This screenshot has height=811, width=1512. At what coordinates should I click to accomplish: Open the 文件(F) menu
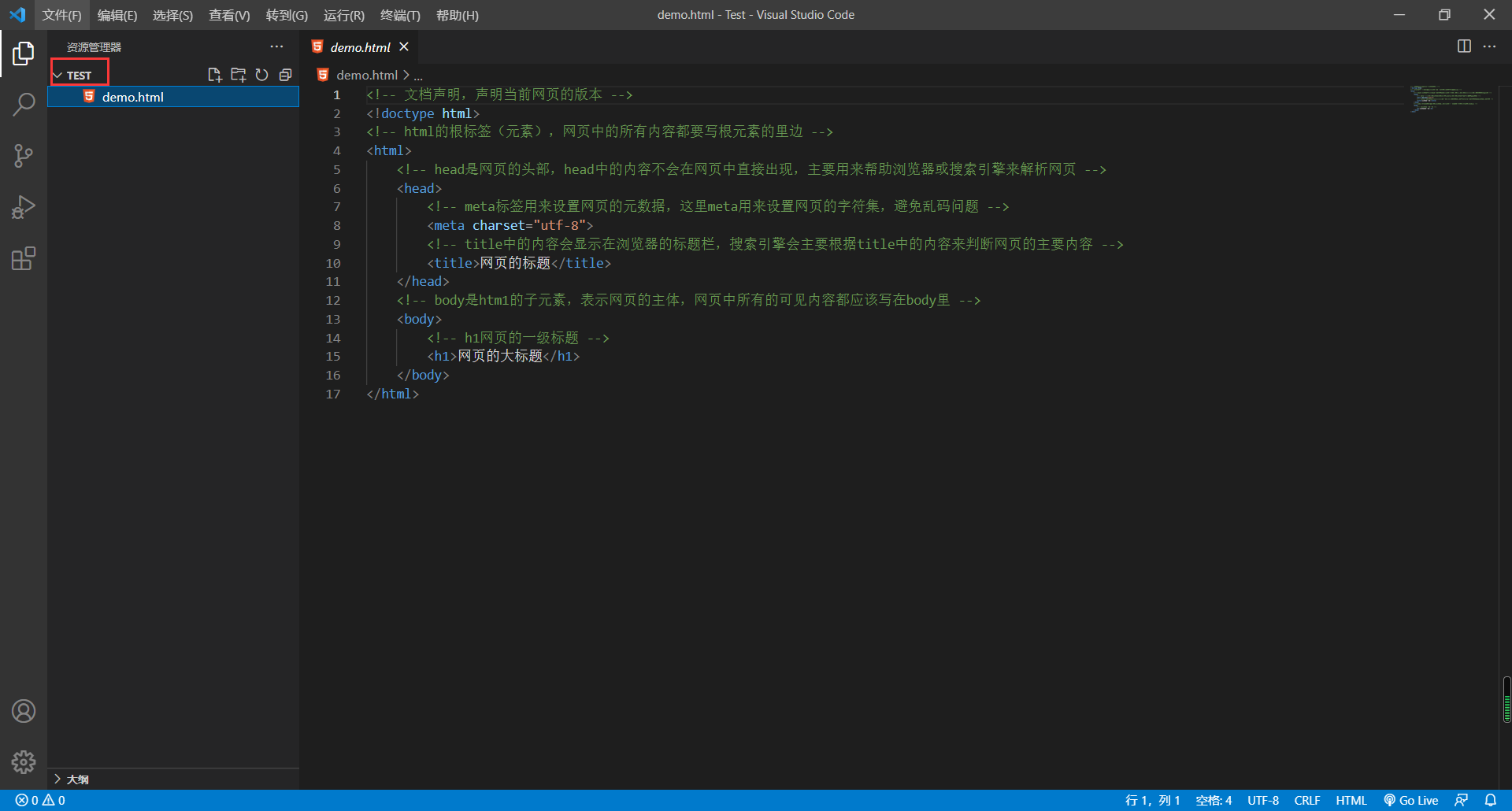61,15
